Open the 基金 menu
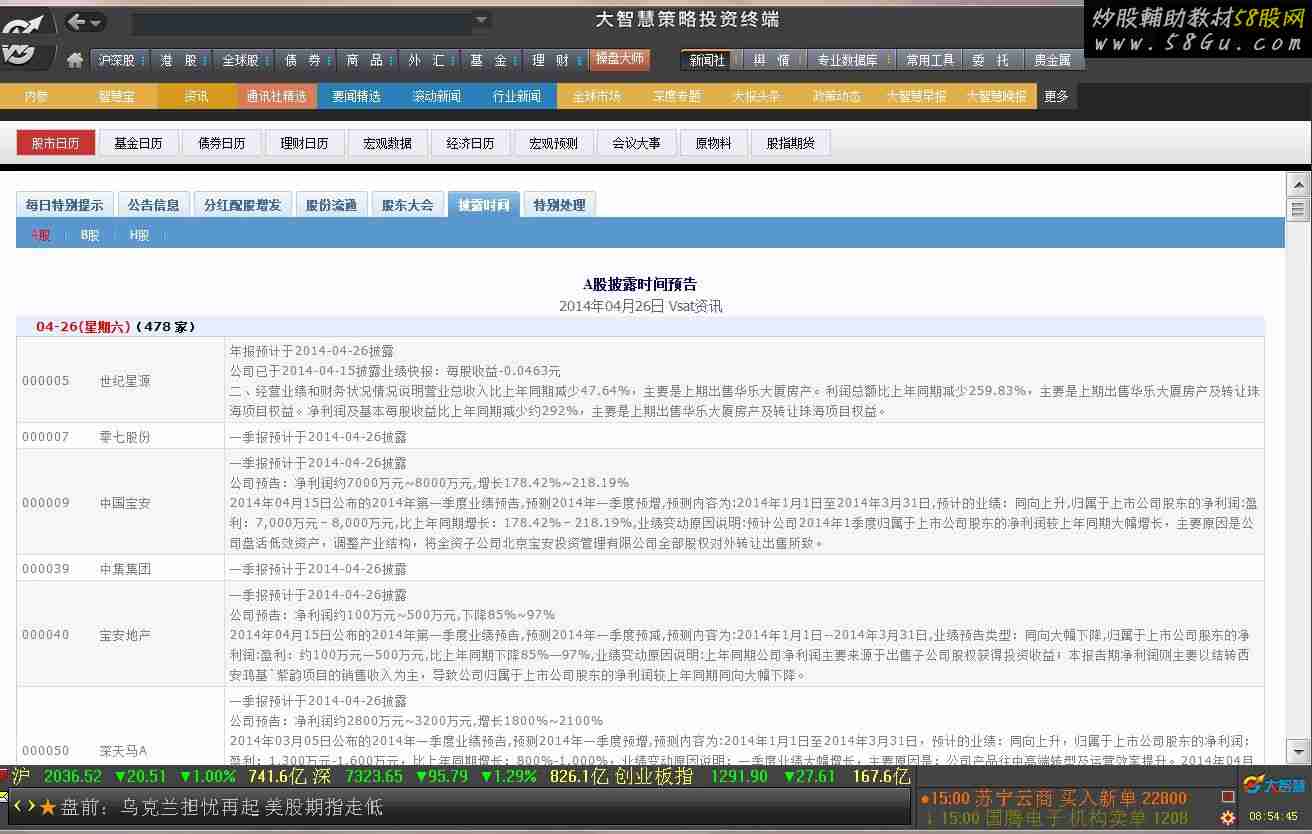The height and width of the screenshot is (834, 1312). coord(491,60)
